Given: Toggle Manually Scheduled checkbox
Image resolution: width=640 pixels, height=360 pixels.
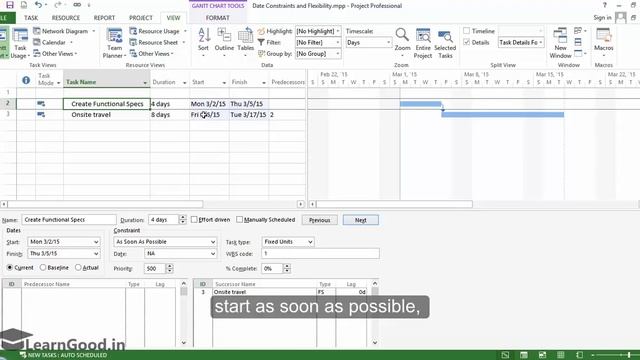Looking at the screenshot, I should (240, 220).
